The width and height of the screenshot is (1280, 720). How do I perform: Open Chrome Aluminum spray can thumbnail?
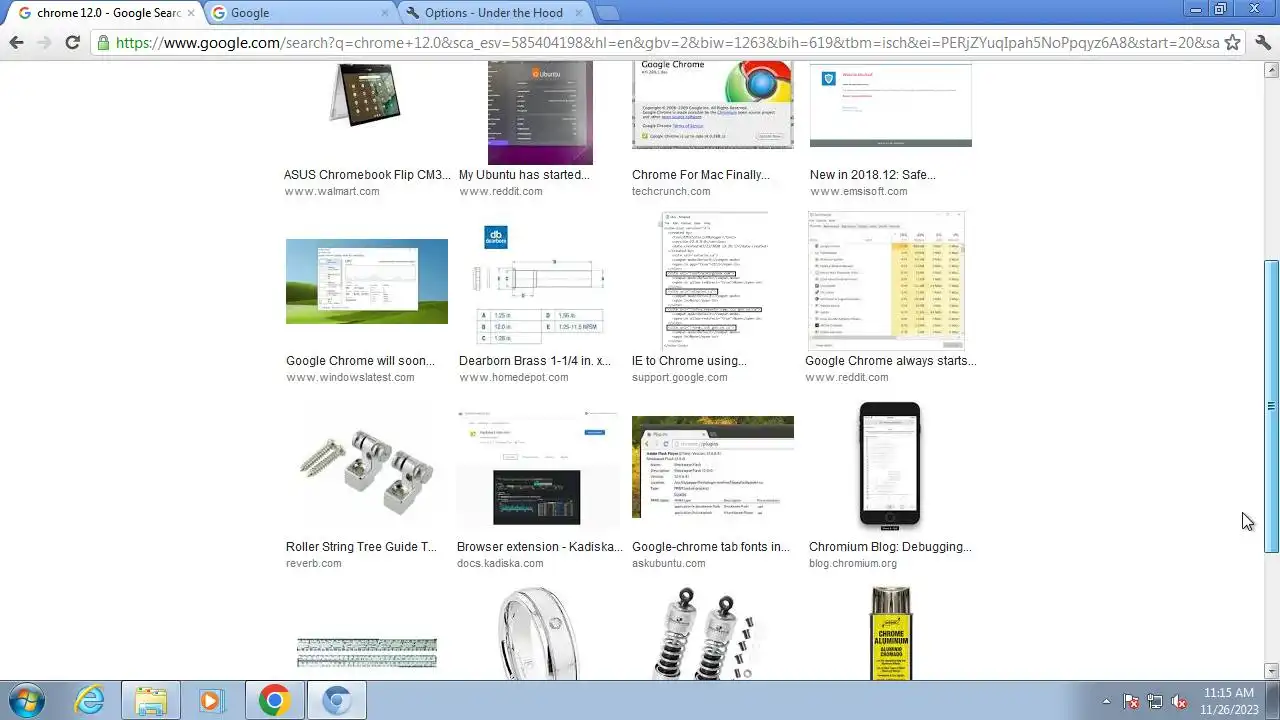[890, 633]
